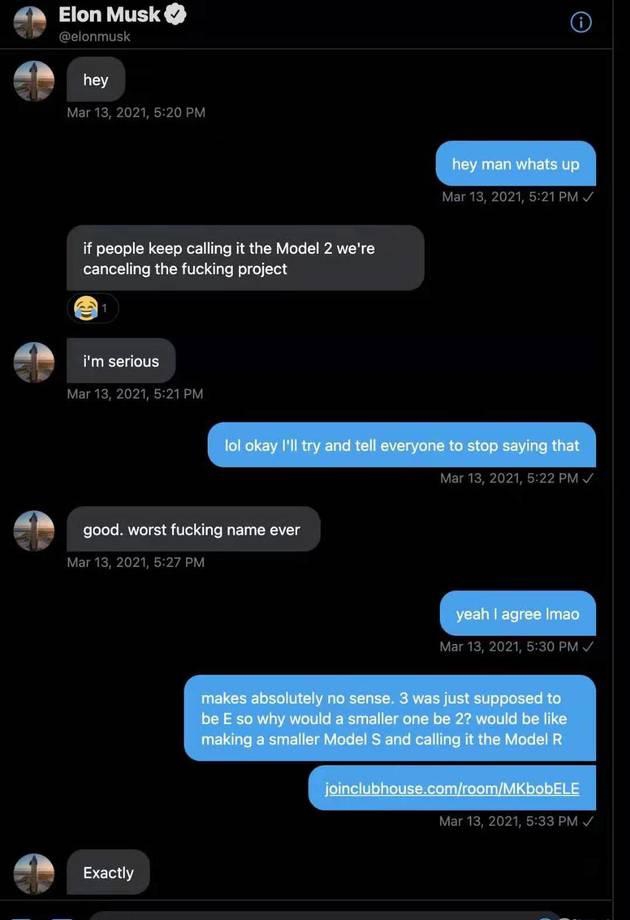Click the verified badge next to Elon Musk

click(x=175, y=15)
